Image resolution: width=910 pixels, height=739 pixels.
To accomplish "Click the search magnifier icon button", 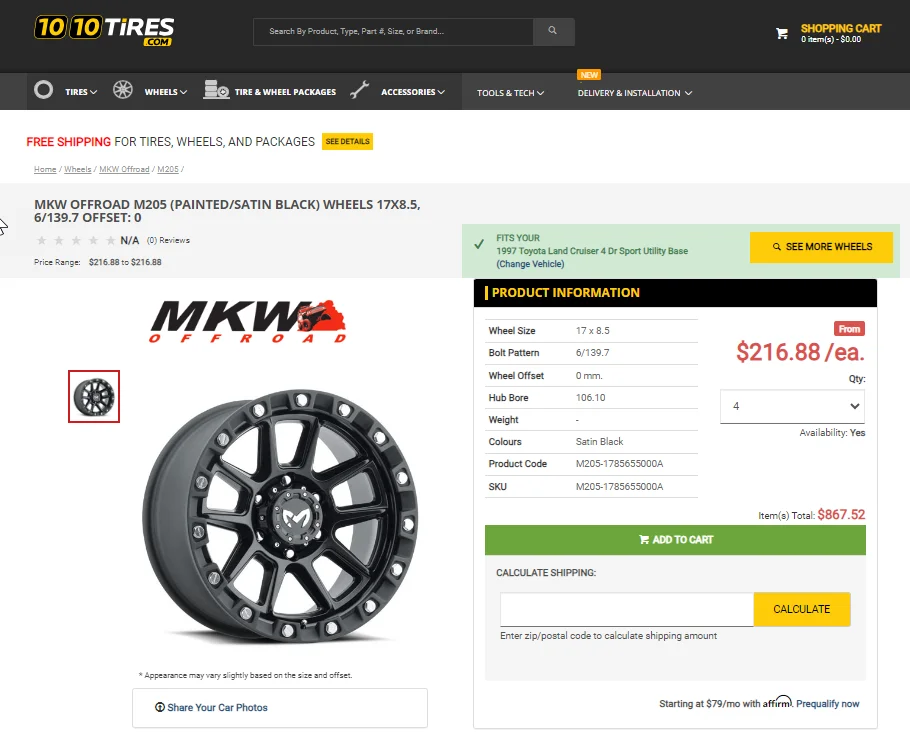I will click(x=553, y=31).
